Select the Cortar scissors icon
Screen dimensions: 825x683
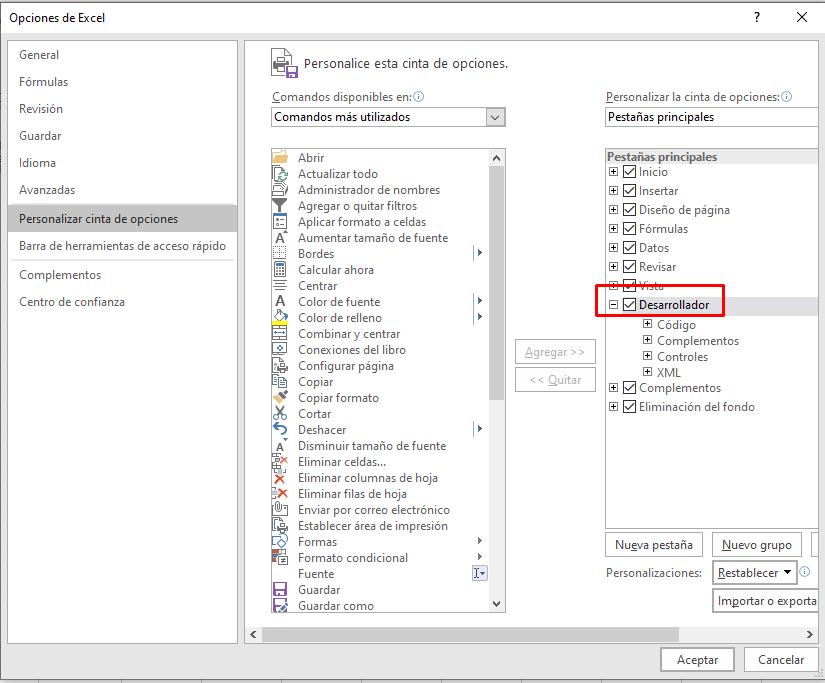[280, 414]
